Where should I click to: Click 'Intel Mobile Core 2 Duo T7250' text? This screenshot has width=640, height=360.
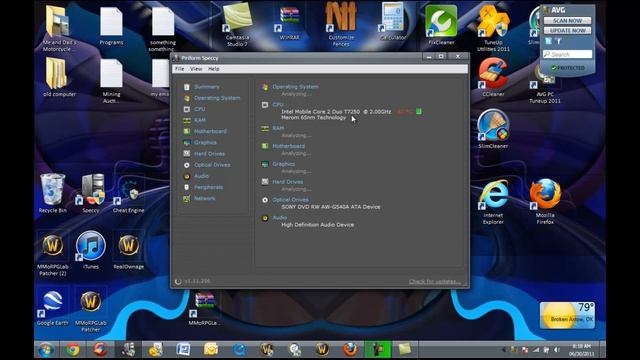[320, 111]
